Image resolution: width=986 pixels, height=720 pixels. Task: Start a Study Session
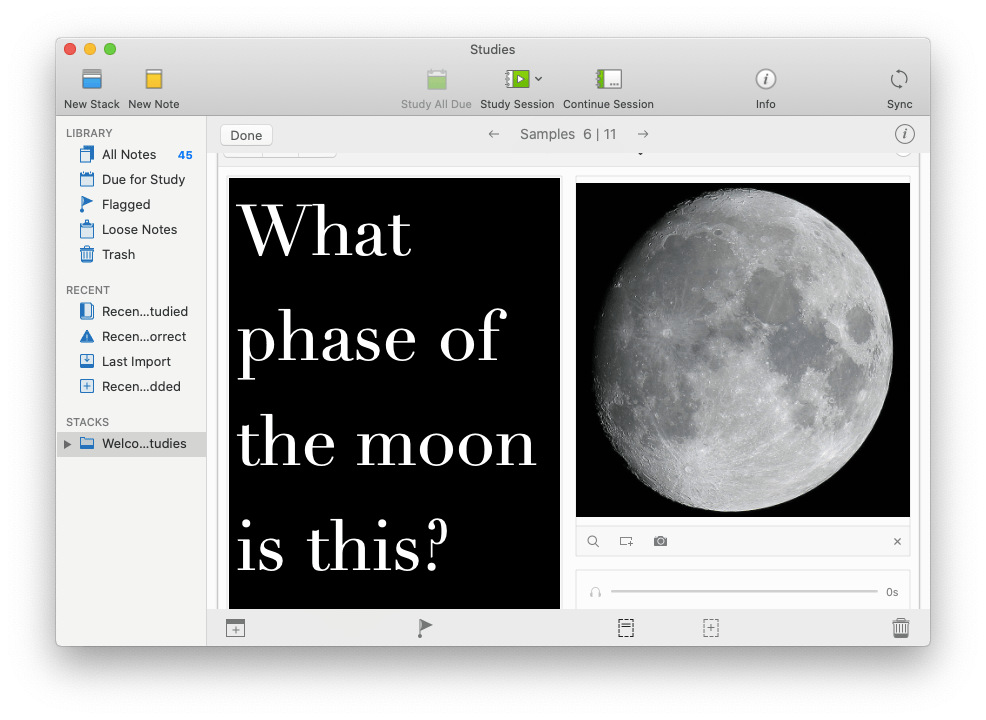click(517, 80)
